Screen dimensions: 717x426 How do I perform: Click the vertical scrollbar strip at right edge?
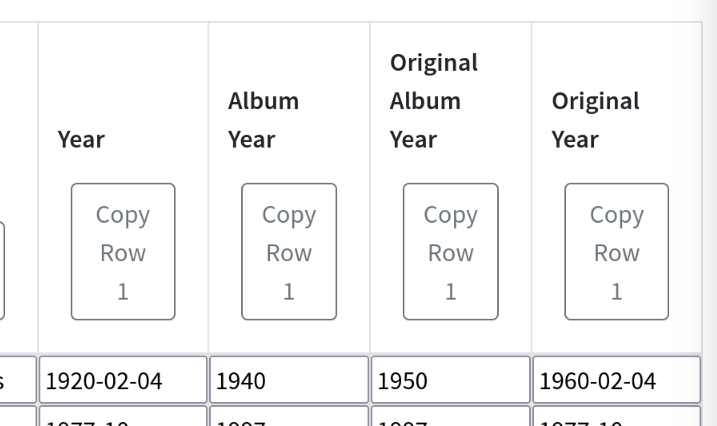[710, 213]
